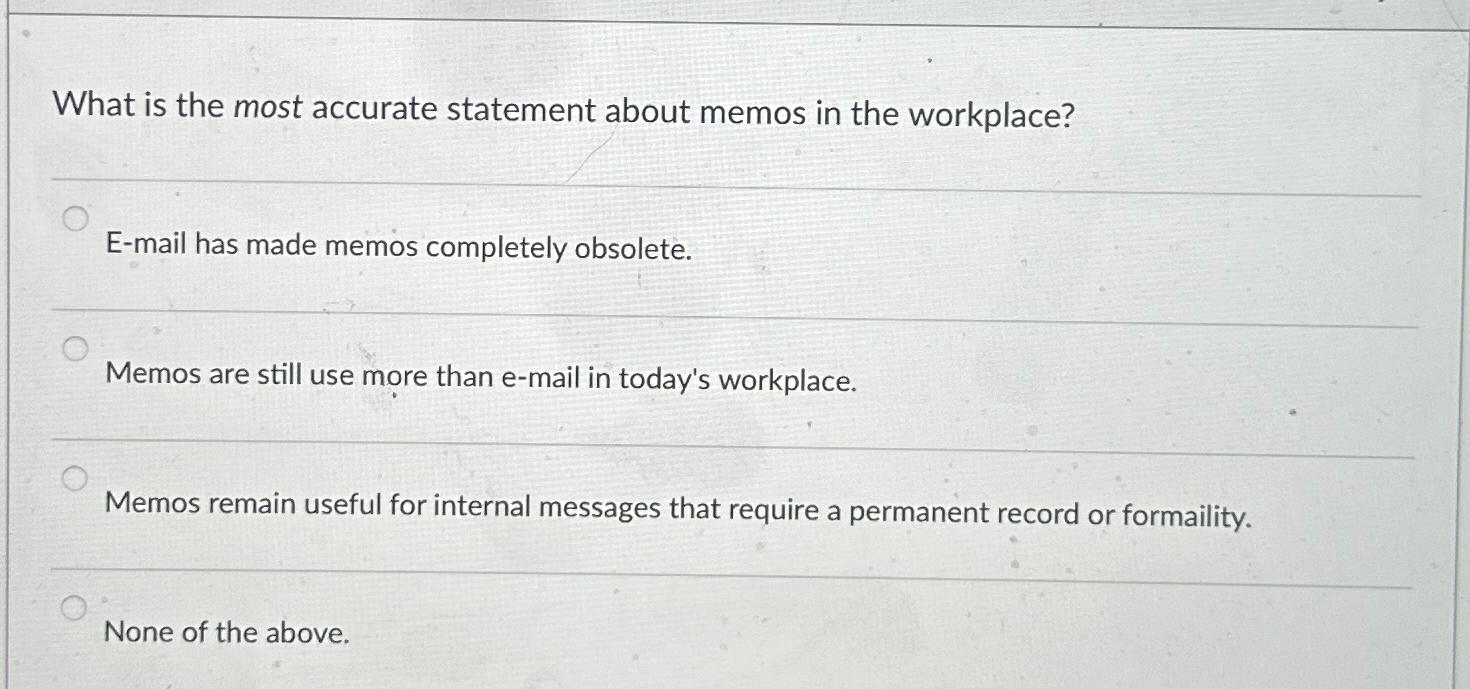
Task: Select the radio button for the memos usage answer
Action: click(76, 350)
